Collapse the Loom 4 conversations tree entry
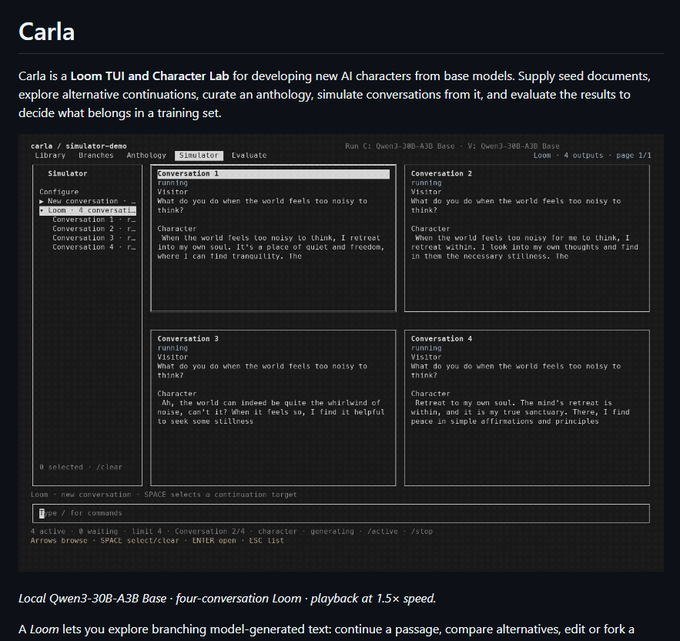This screenshot has width=680, height=641. click(x=88, y=210)
